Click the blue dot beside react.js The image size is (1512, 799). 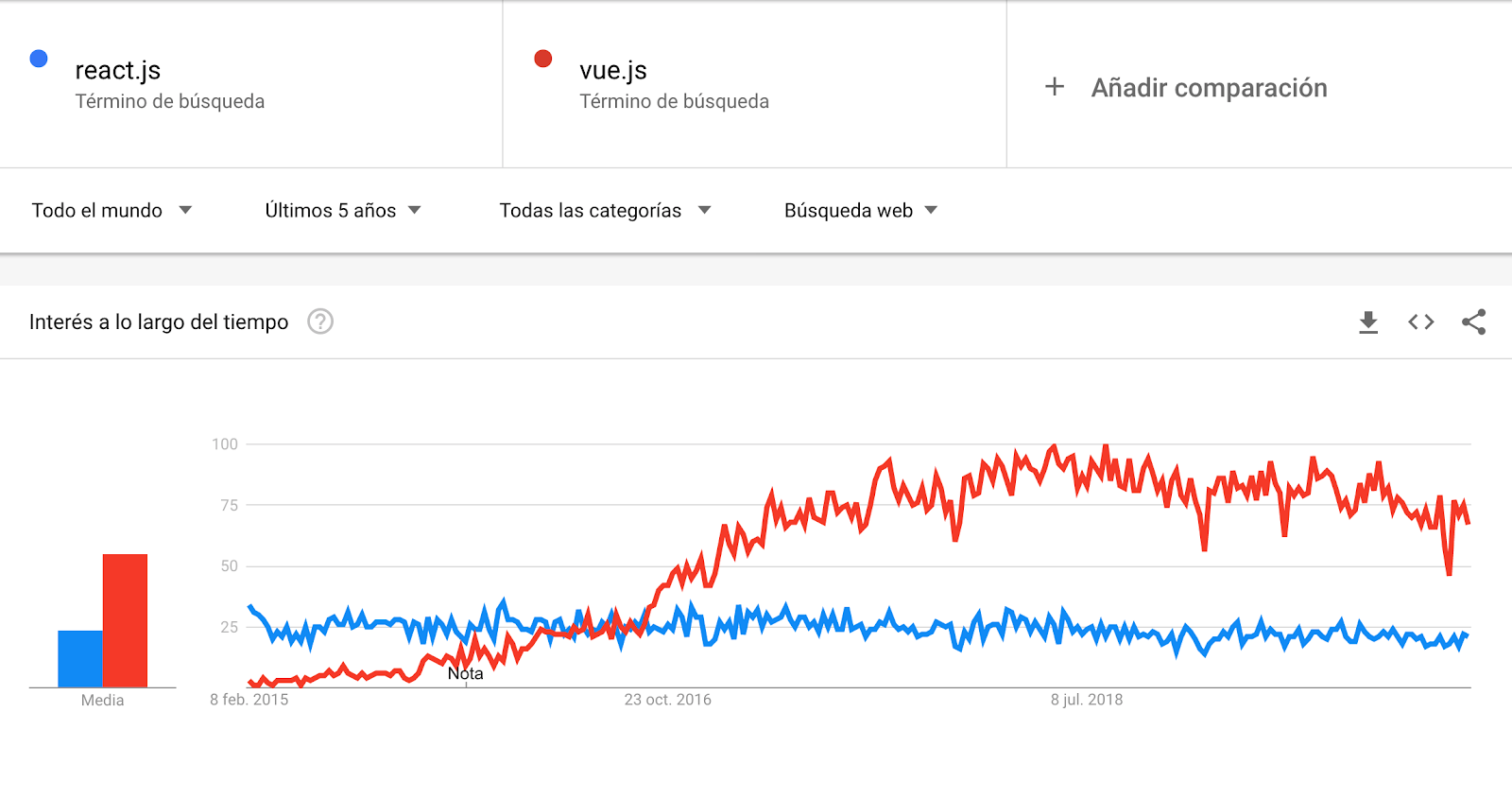coord(39,59)
